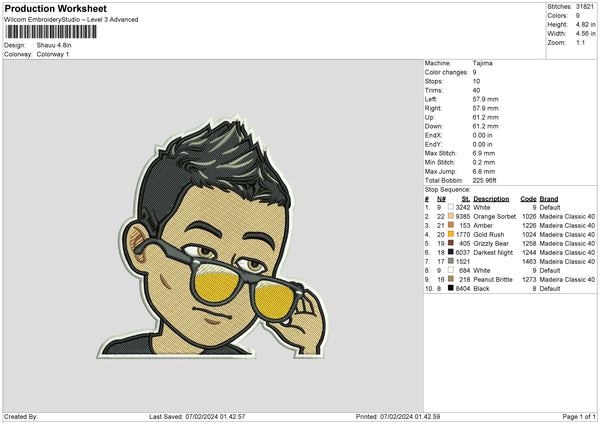Select the machine name Tajima

click(483, 63)
